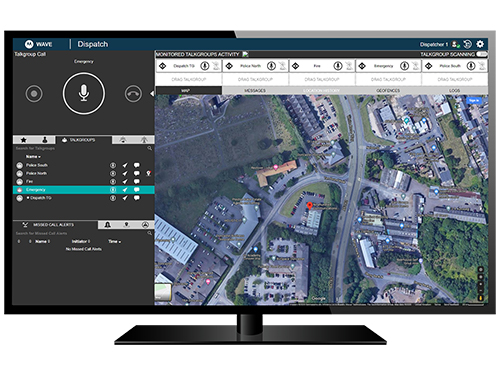Toggle microphone on Police North monitored talkgroup
Screen dimensions: 500x375
point(271,66)
